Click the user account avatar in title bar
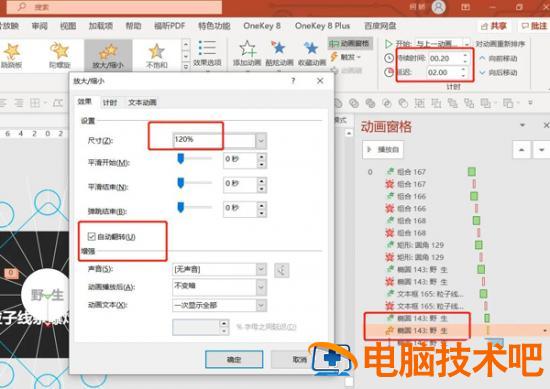This screenshot has width=550, height=389. point(438,7)
